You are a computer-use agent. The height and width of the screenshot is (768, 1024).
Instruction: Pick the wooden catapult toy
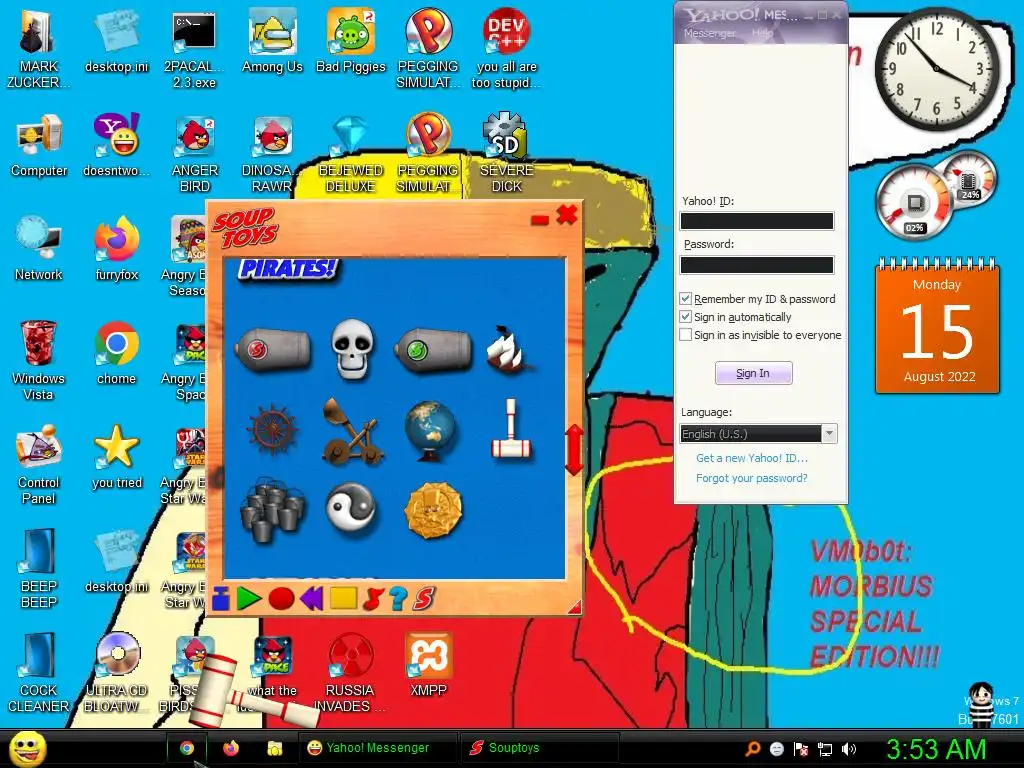tap(353, 431)
